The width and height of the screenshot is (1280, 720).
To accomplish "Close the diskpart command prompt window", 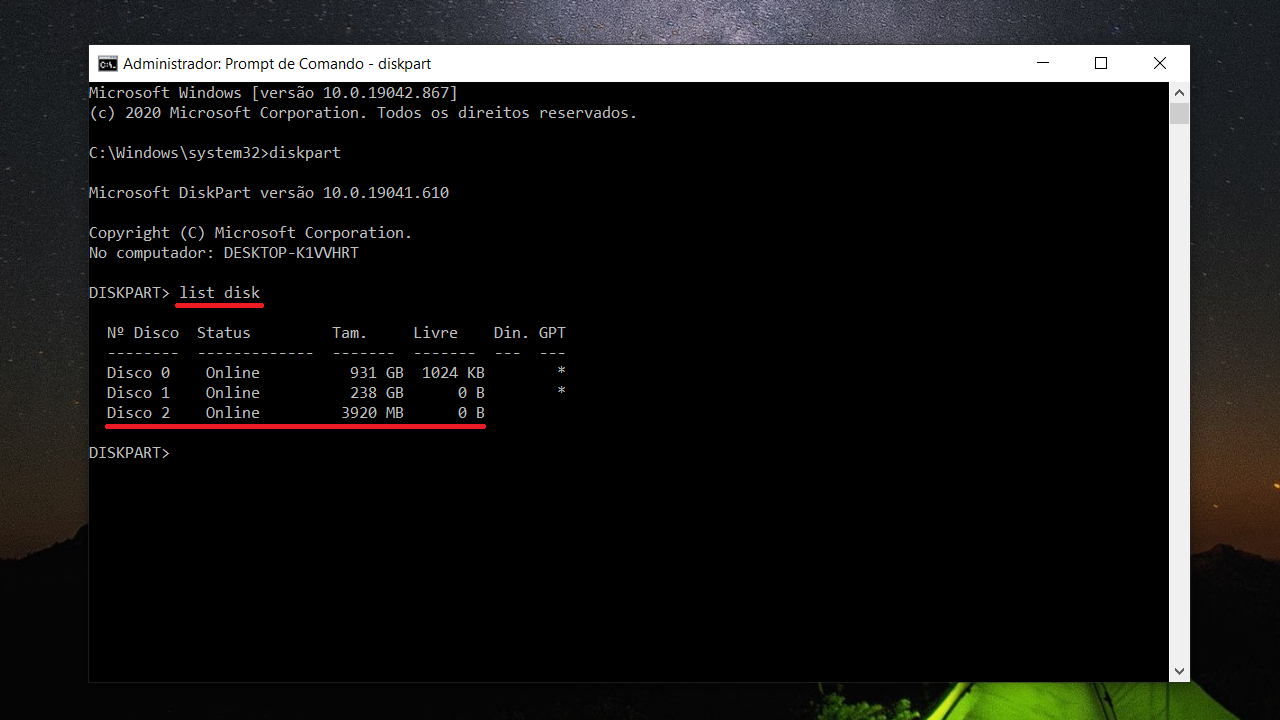I will point(1160,63).
